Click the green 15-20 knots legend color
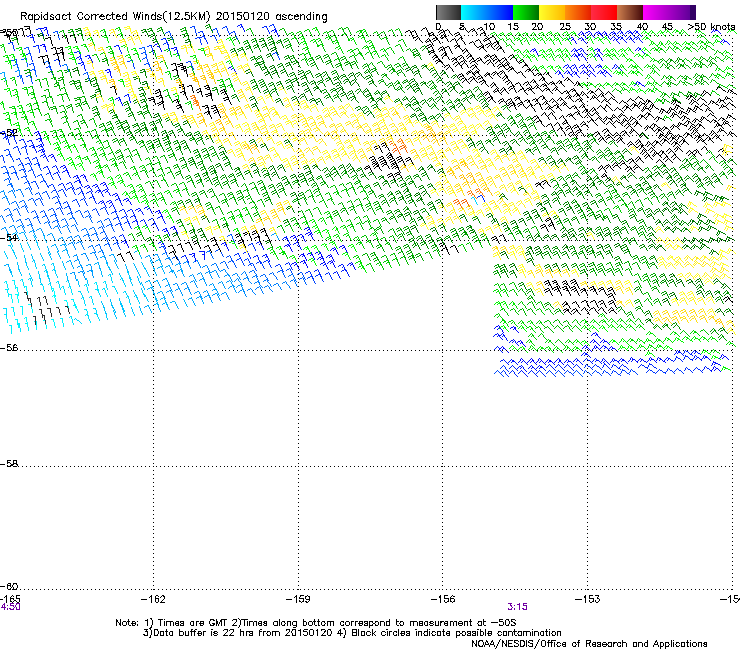This screenshot has height=650, width=740. click(526, 12)
